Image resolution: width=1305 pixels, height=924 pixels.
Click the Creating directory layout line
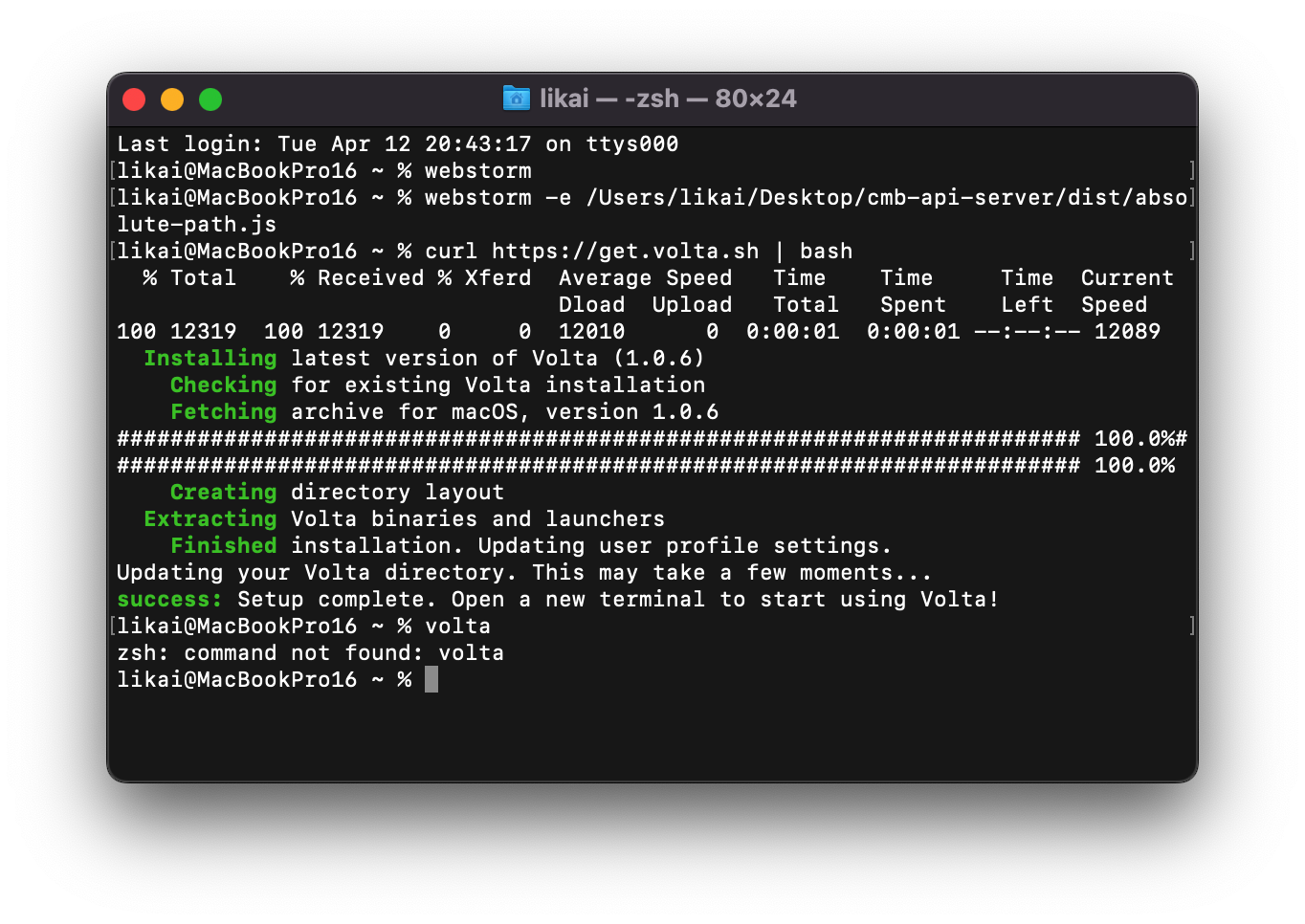pyautogui.click(x=335, y=492)
